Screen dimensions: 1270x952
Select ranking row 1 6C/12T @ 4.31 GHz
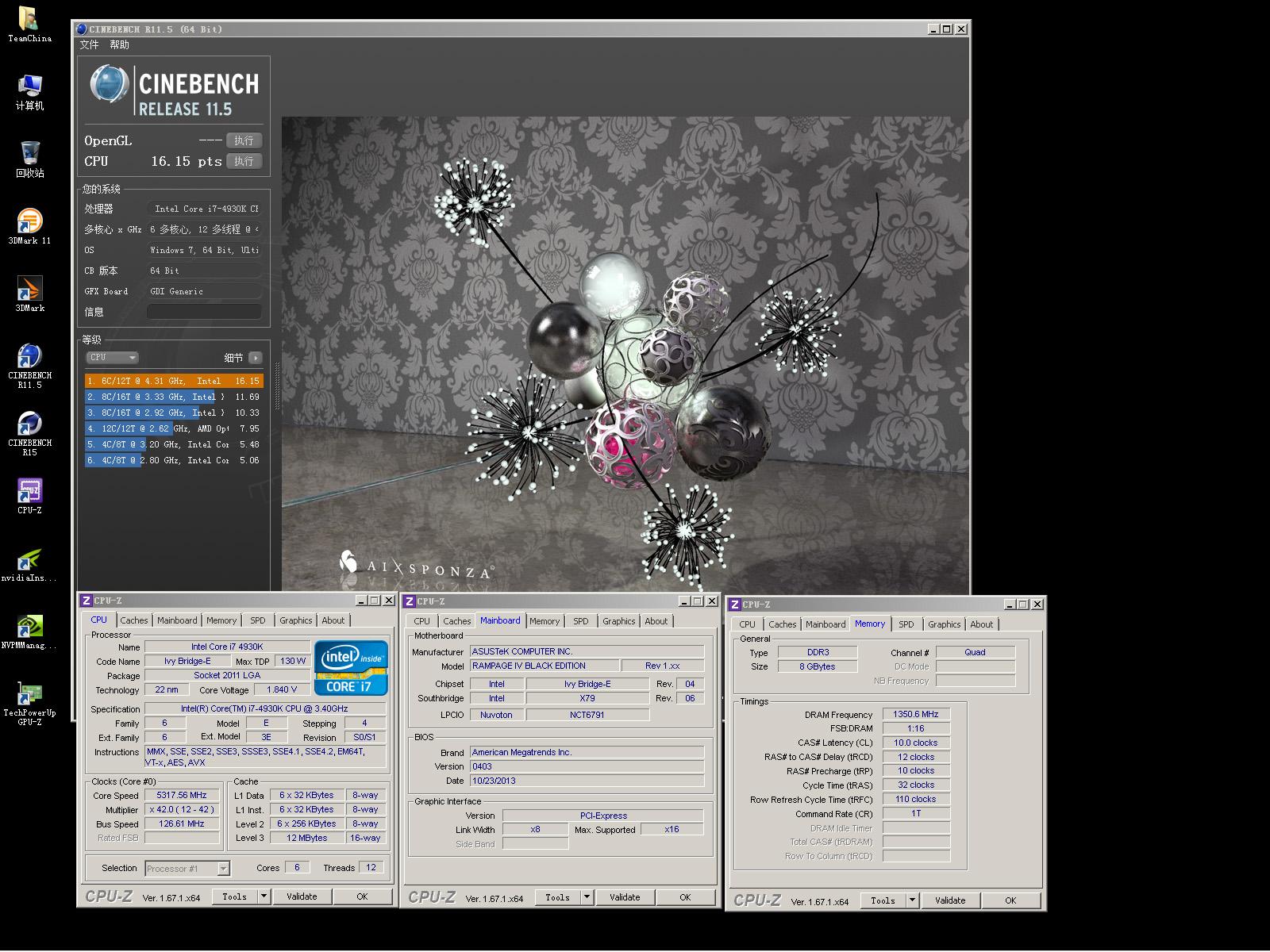[174, 381]
